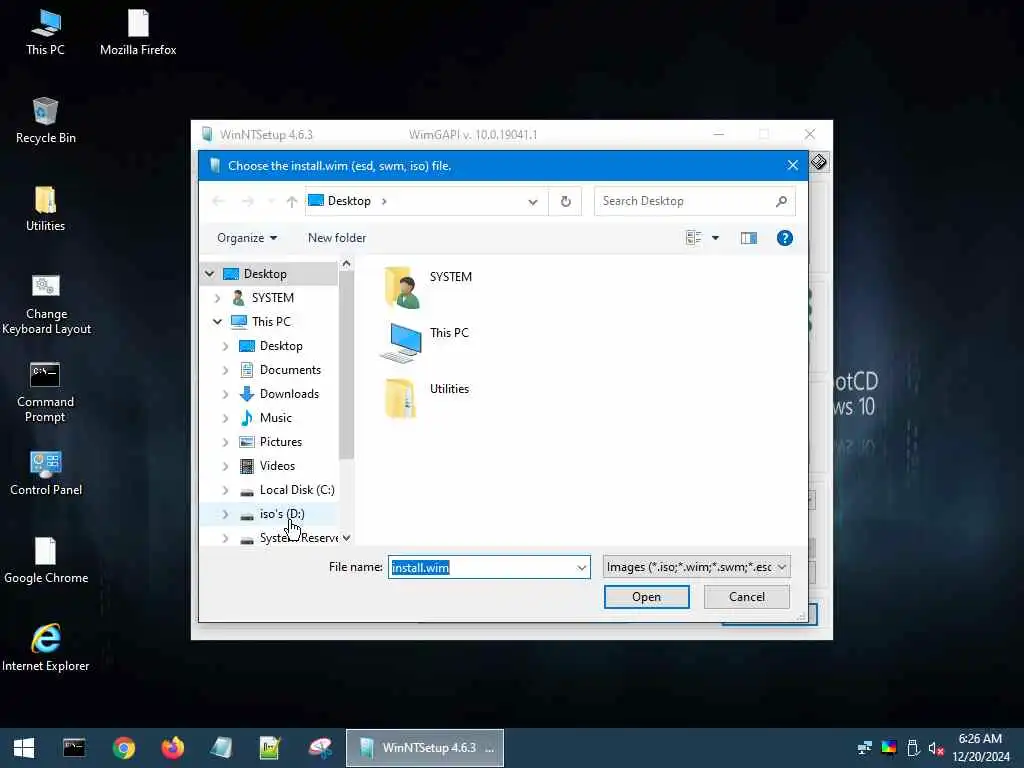Select the Utilities folder in file list
Viewport: 1024px width, 768px height.
pos(426,398)
